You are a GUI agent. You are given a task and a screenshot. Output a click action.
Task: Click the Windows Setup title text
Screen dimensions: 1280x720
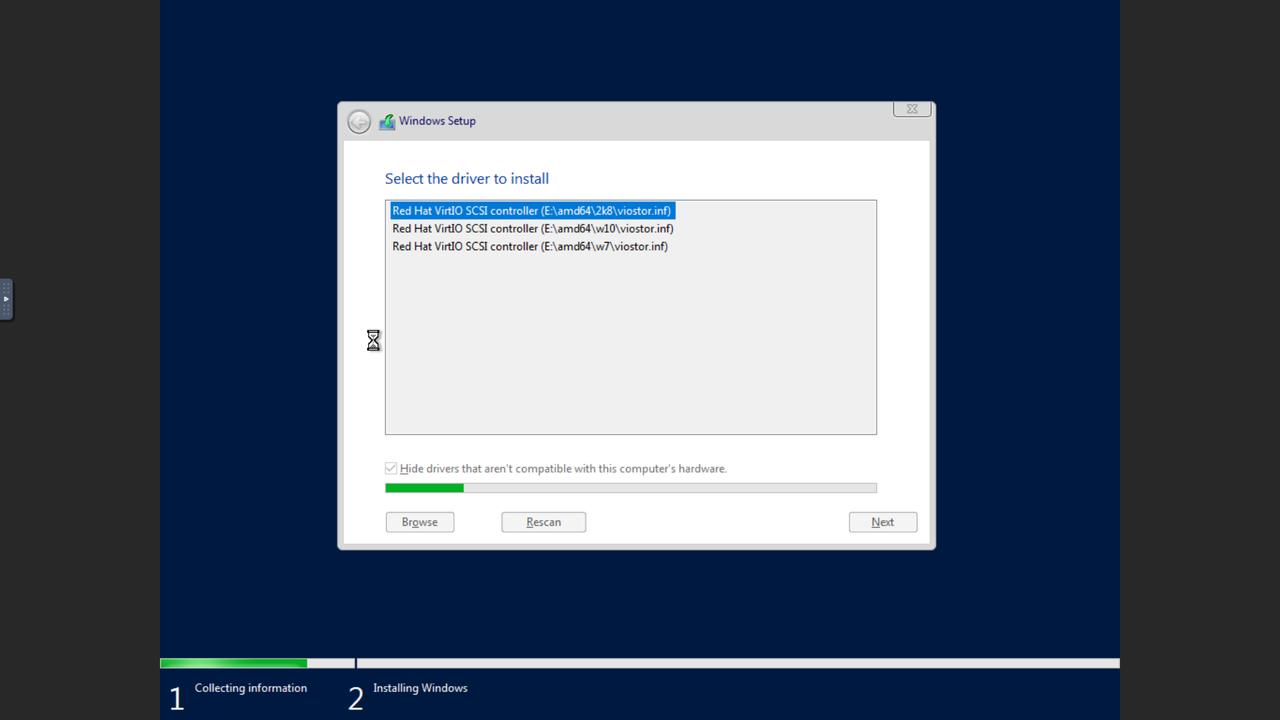(x=437, y=121)
